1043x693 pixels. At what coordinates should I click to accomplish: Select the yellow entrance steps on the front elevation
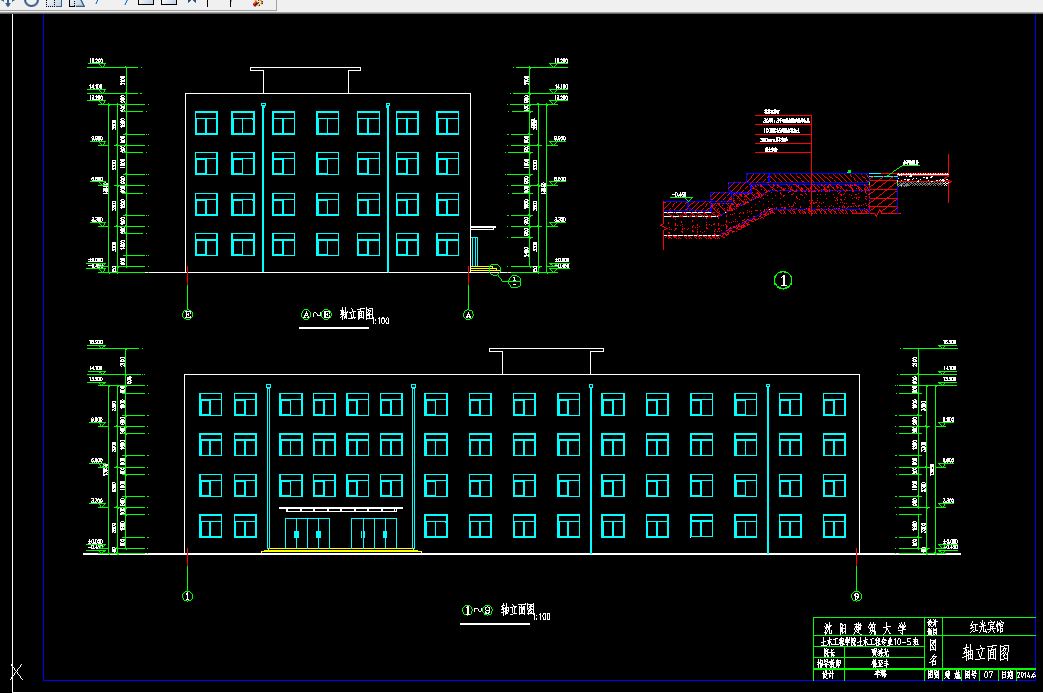pos(341,551)
